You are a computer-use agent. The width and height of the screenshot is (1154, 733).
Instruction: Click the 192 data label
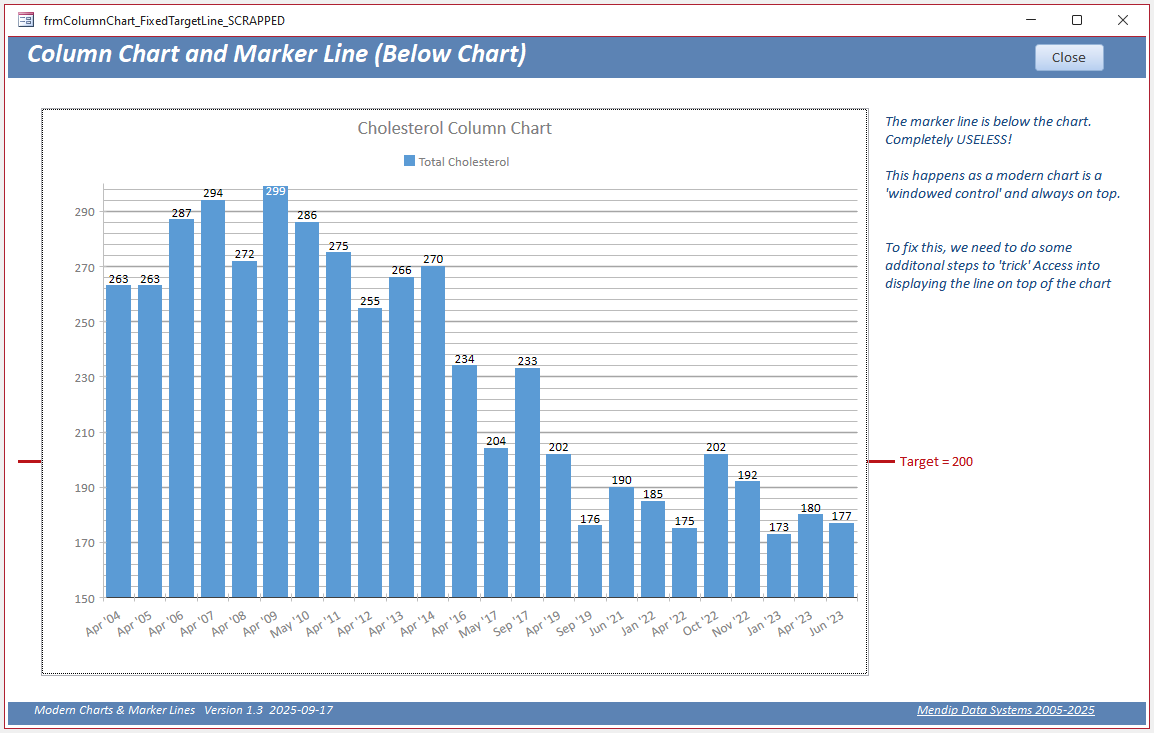(x=748, y=475)
